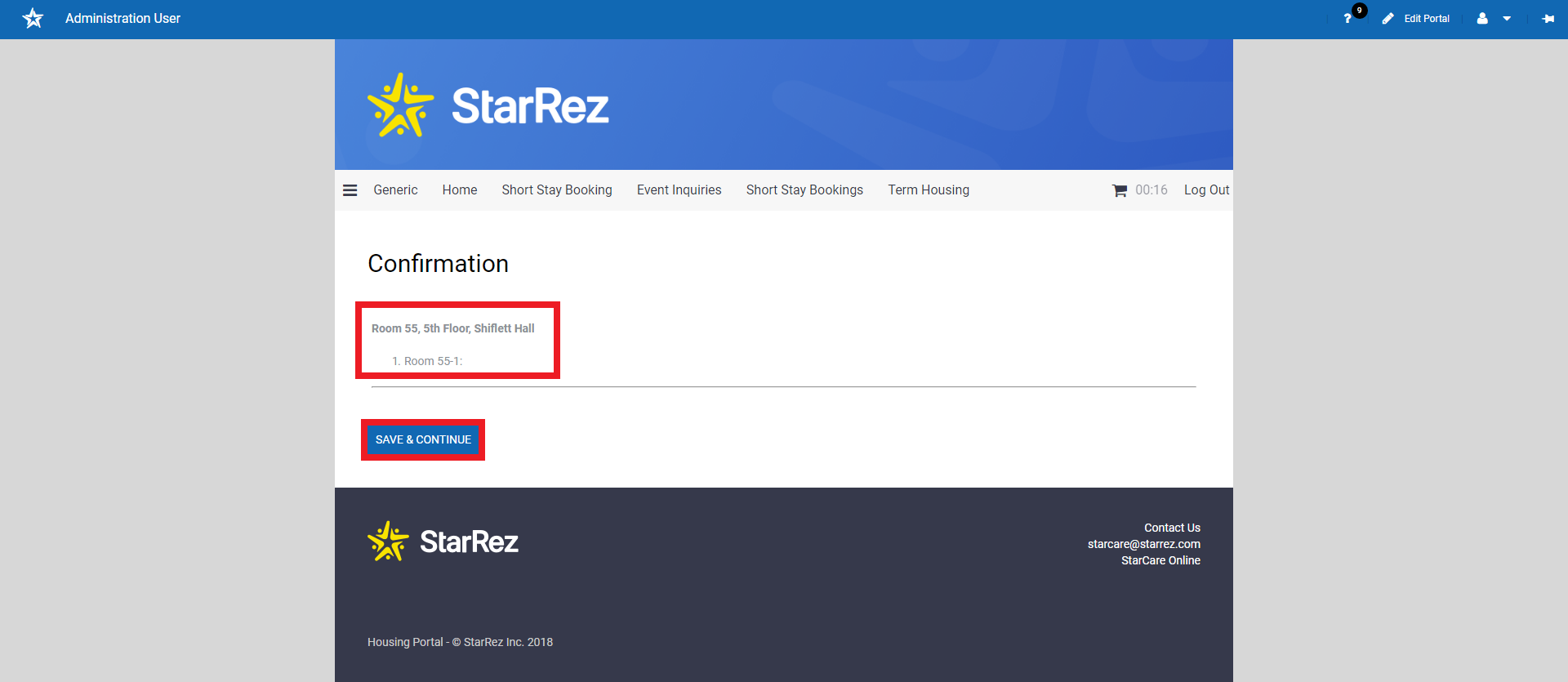Open Term Housing section
The width and height of the screenshot is (1568, 682).
(x=929, y=190)
